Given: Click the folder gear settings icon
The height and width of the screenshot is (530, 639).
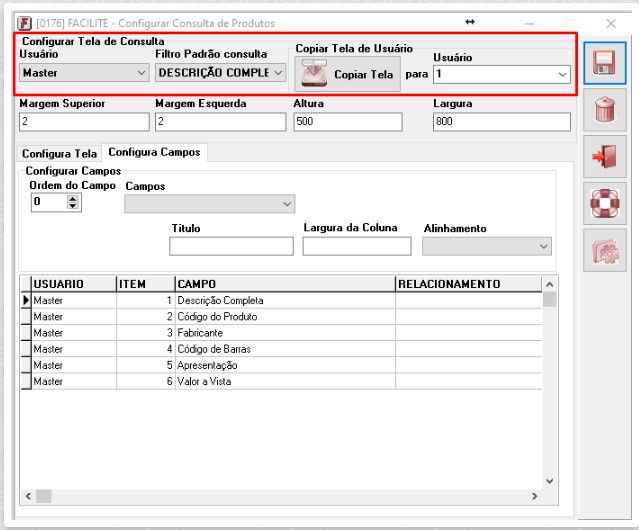Looking at the screenshot, I should tap(604, 250).
